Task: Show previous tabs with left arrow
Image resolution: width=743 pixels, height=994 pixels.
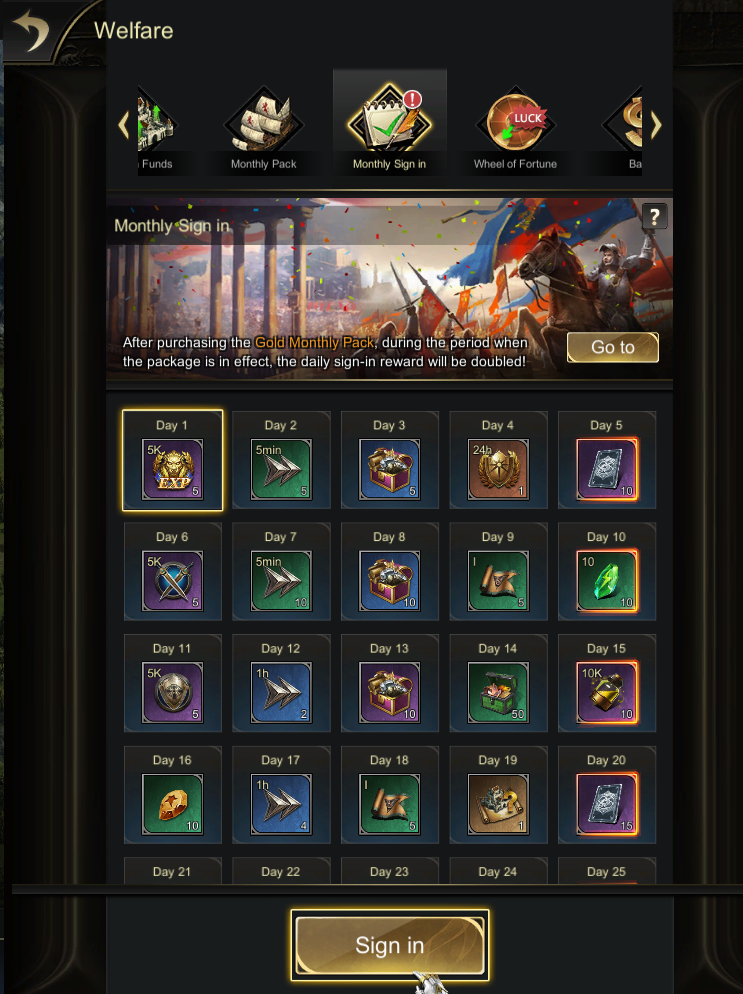Action: [124, 125]
